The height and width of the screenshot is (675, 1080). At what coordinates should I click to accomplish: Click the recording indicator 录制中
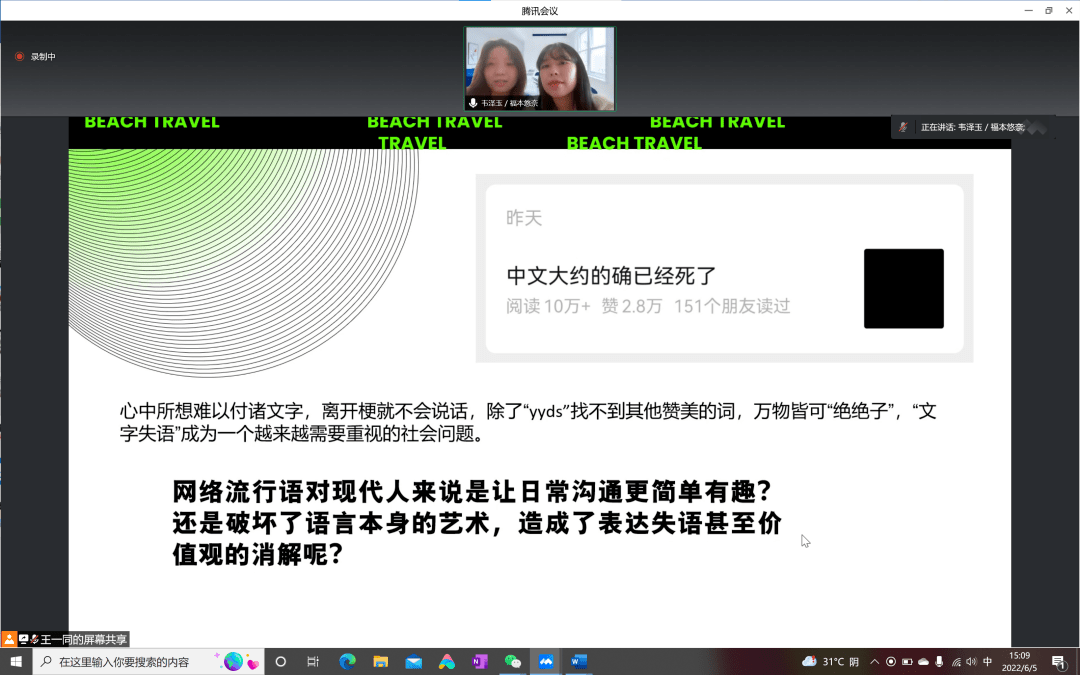(35, 56)
